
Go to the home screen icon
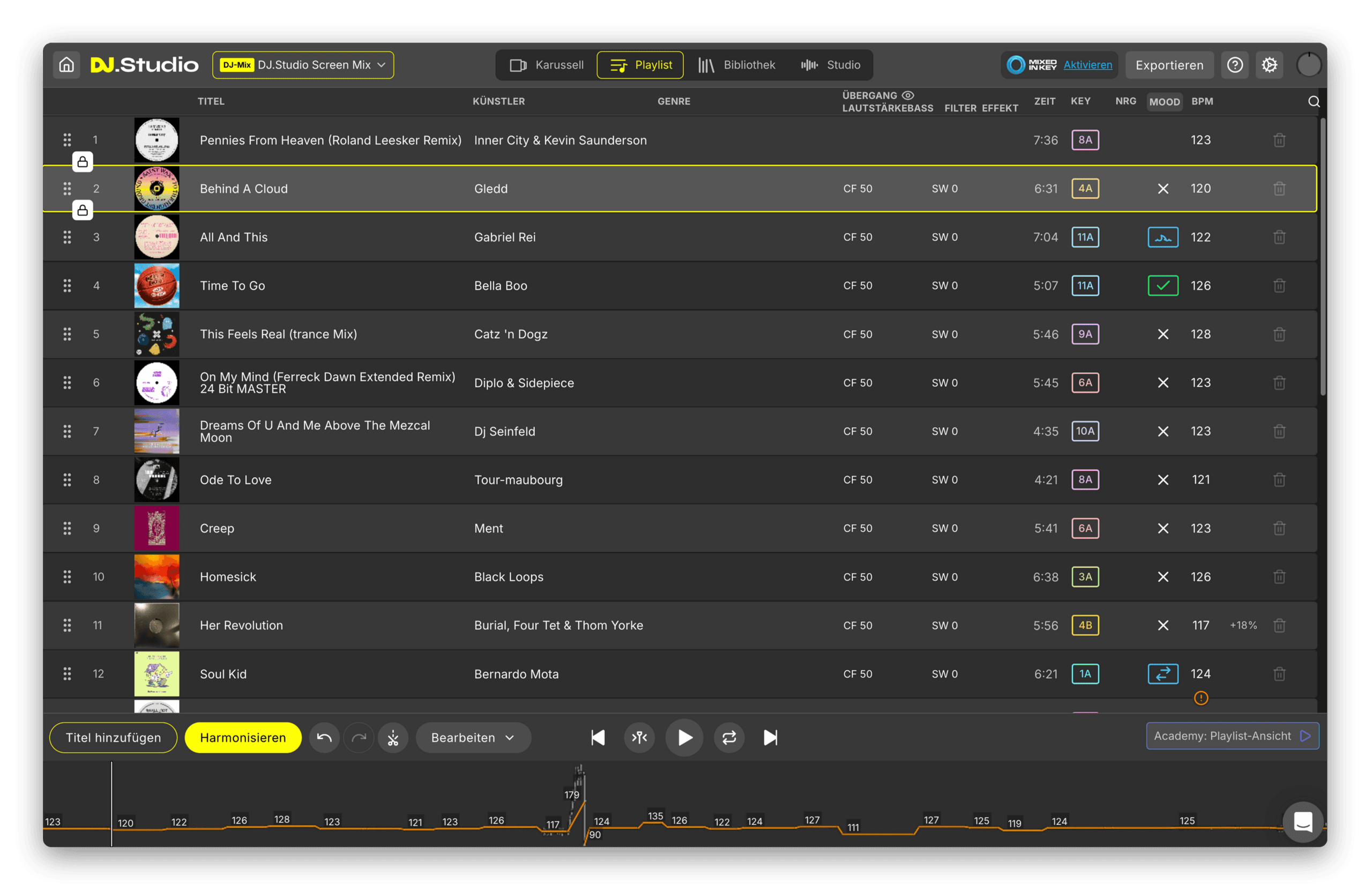click(66, 64)
